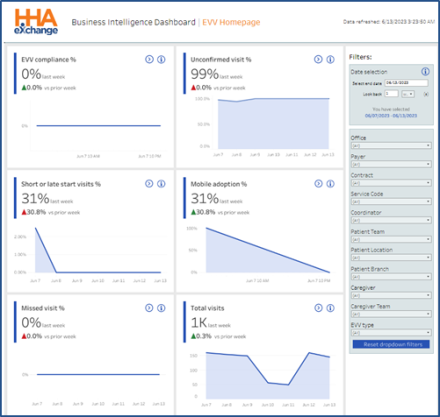440x417 pixels.
Task: Expand the EVV type filter dropdown
Action: coord(391,333)
